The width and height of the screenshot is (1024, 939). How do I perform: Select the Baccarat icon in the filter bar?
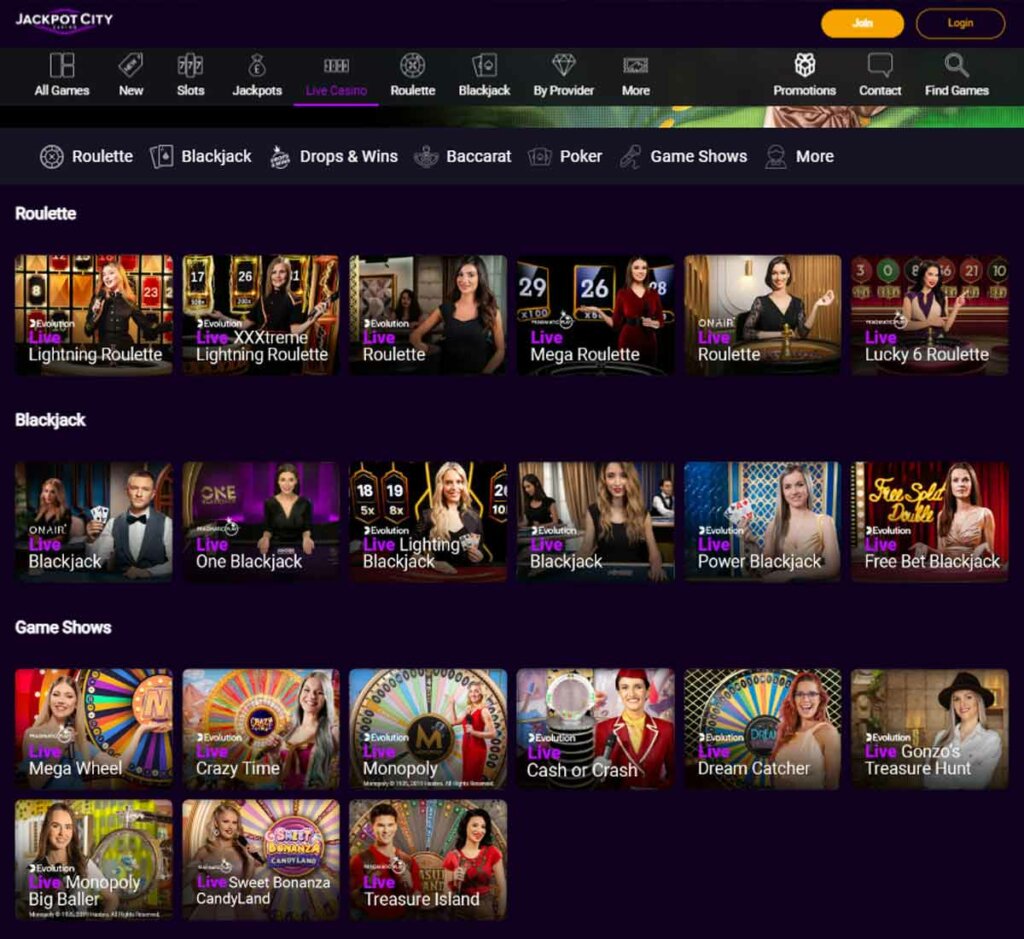[427, 155]
